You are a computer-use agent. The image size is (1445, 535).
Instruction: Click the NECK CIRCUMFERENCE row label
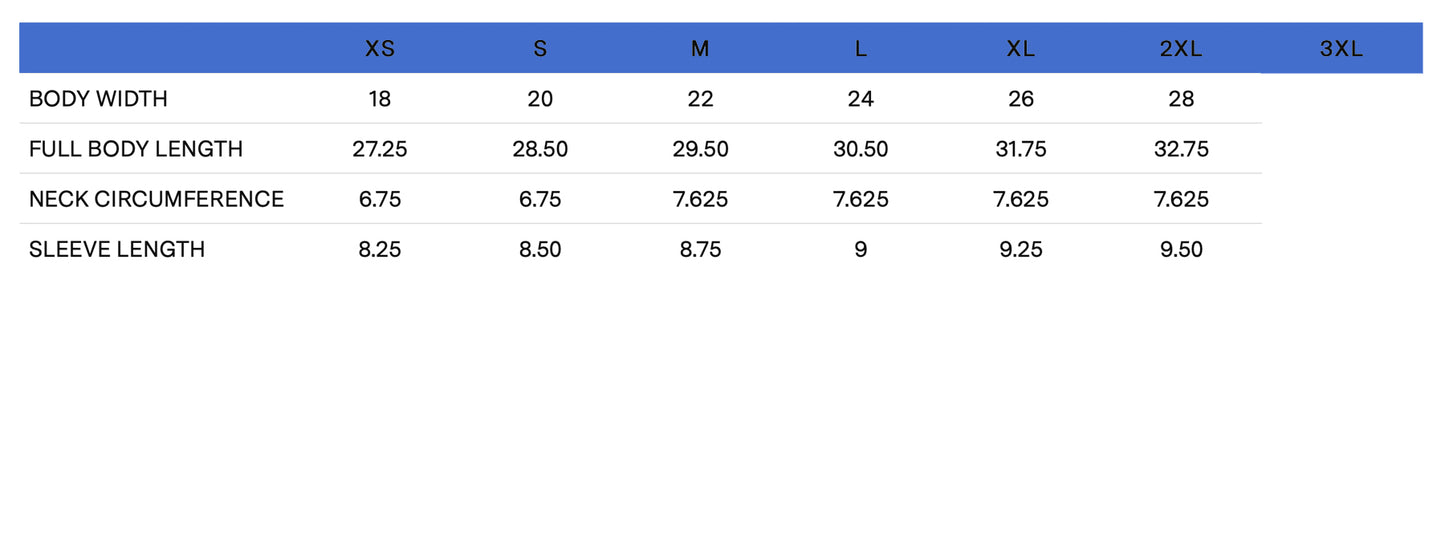point(156,199)
